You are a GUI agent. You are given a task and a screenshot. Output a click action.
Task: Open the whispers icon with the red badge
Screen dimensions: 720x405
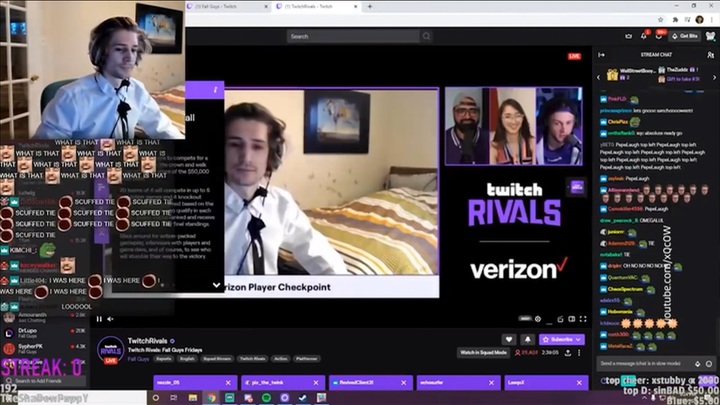click(x=659, y=36)
